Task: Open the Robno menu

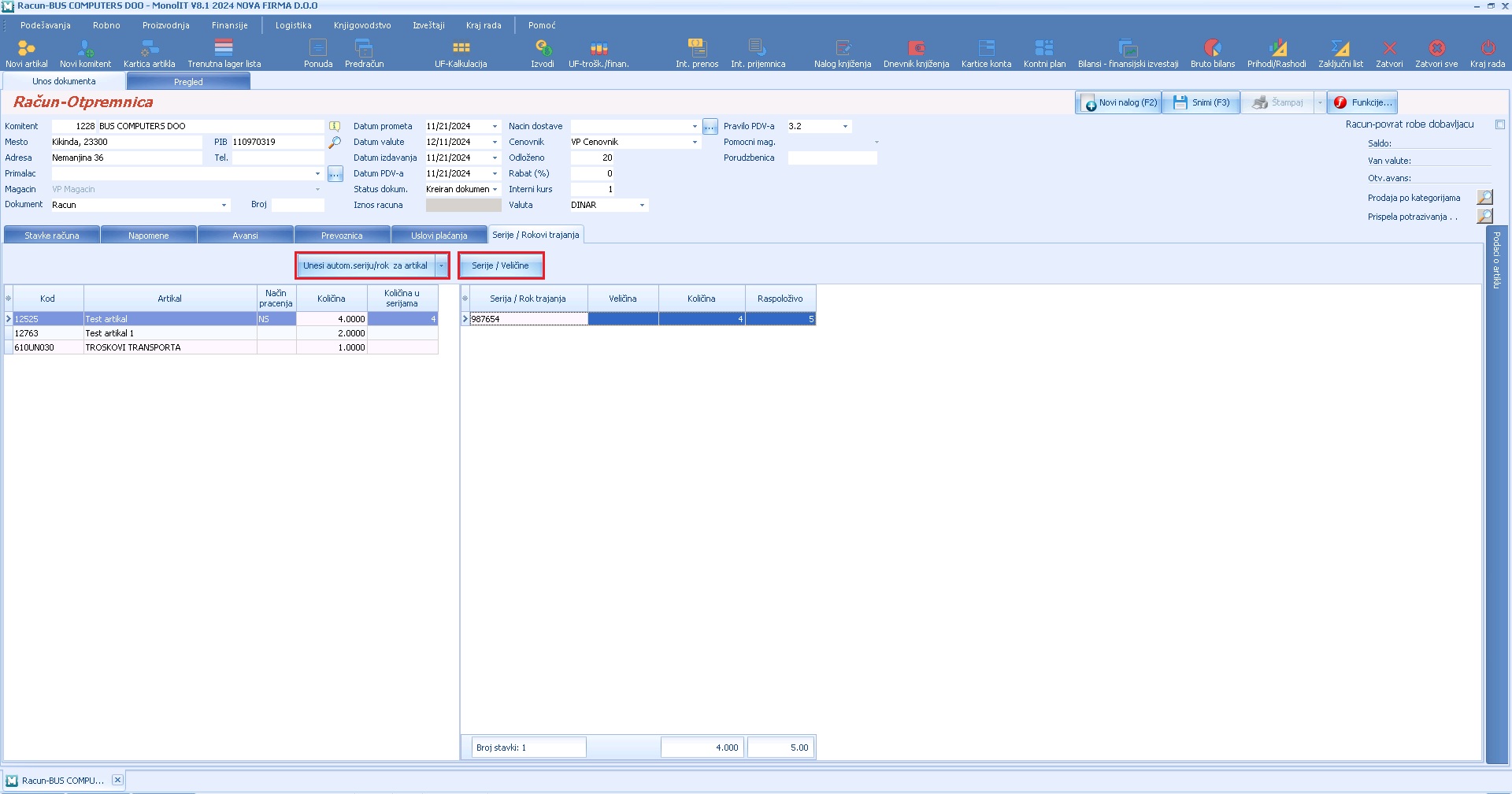Action: pyautogui.click(x=106, y=25)
